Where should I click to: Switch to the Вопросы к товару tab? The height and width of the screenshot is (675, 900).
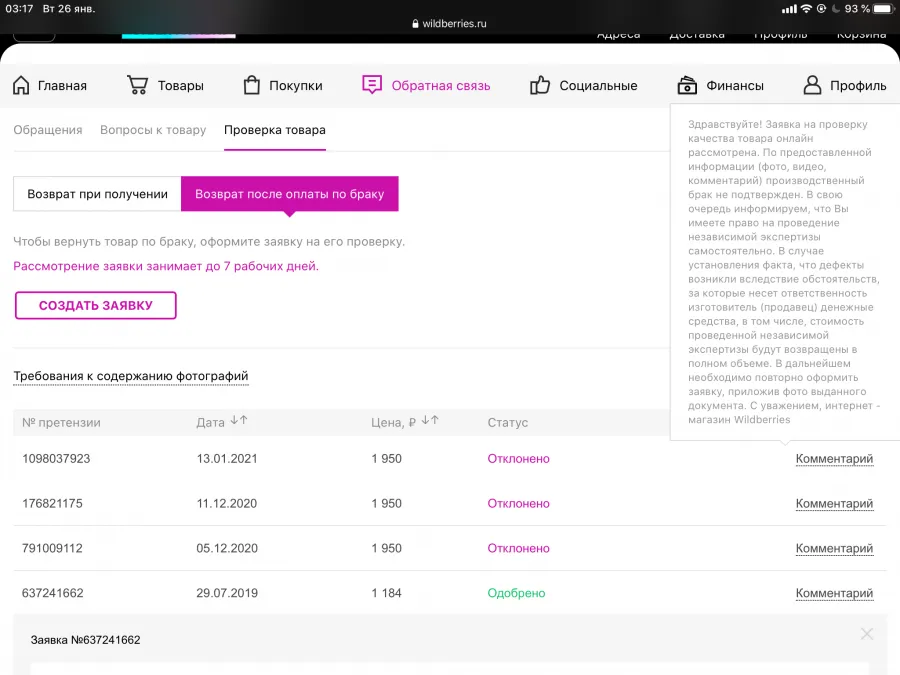pos(153,130)
